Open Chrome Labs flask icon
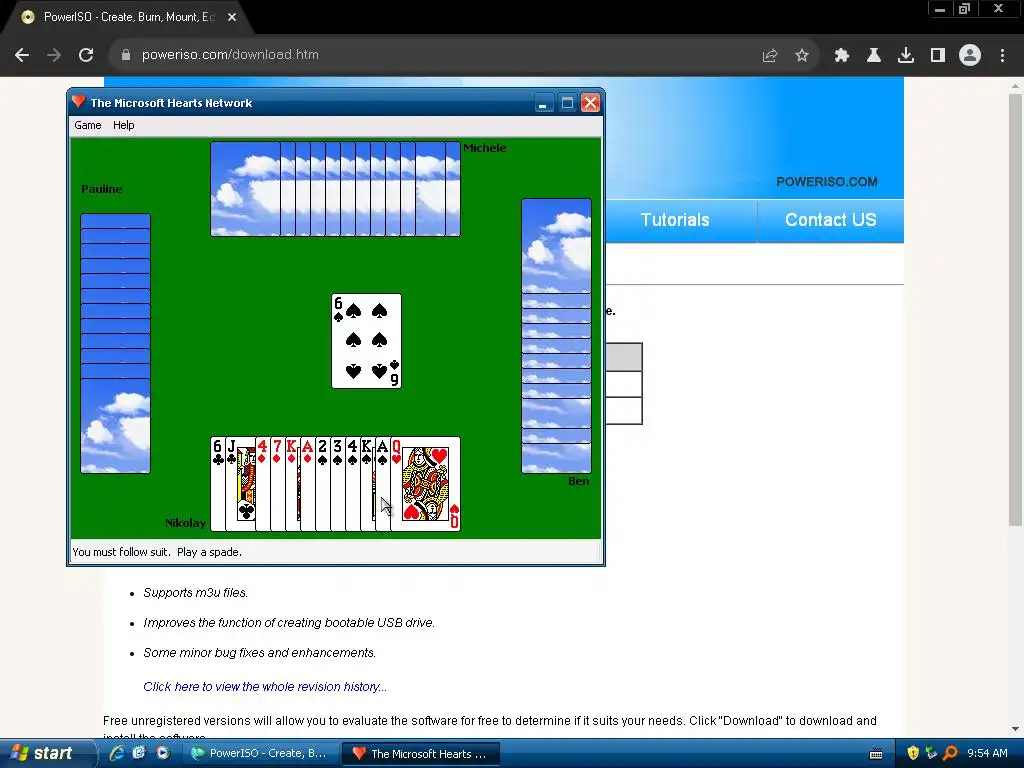The image size is (1024, 768). tap(874, 56)
